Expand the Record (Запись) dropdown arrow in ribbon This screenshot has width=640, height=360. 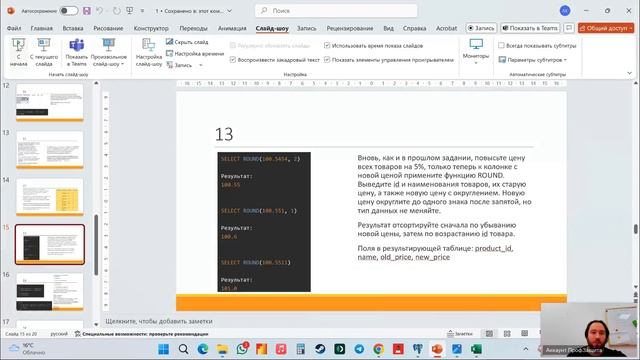(x=200, y=65)
